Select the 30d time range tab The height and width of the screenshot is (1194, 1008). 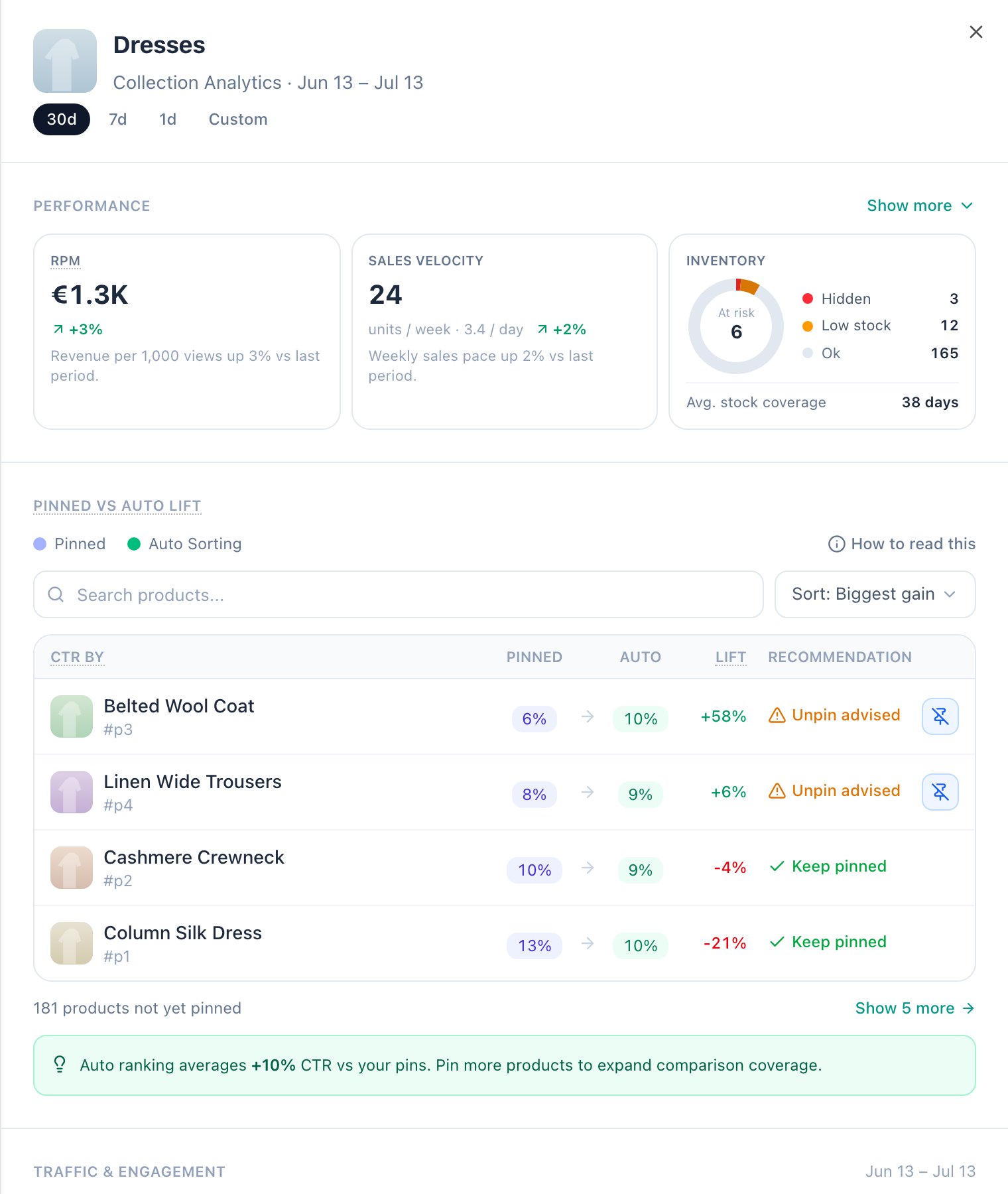coord(62,119)
